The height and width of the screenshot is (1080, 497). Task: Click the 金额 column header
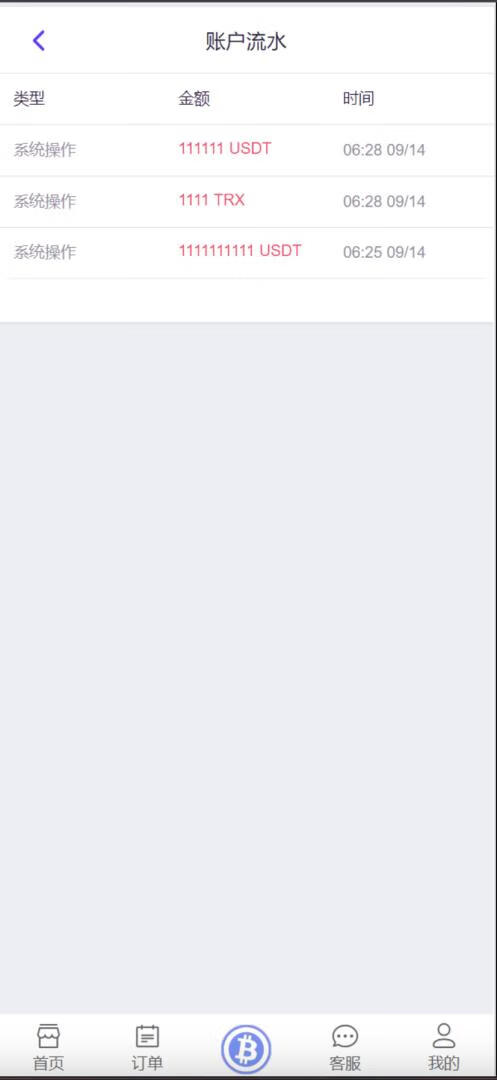(194, 98)
